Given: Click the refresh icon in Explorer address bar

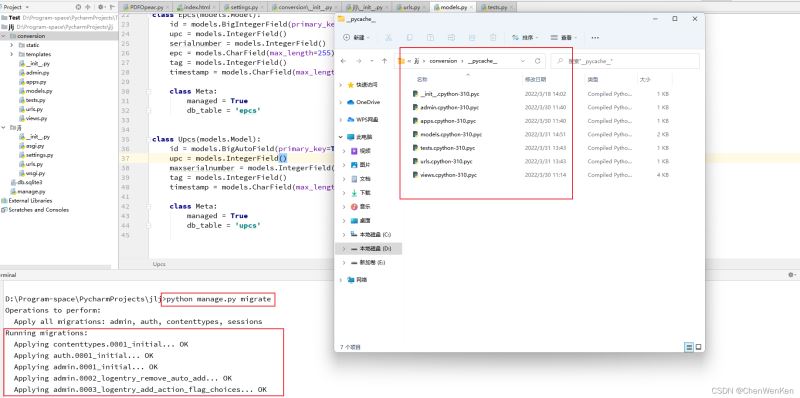Looking at the screenshot, I should pos(537,61).
